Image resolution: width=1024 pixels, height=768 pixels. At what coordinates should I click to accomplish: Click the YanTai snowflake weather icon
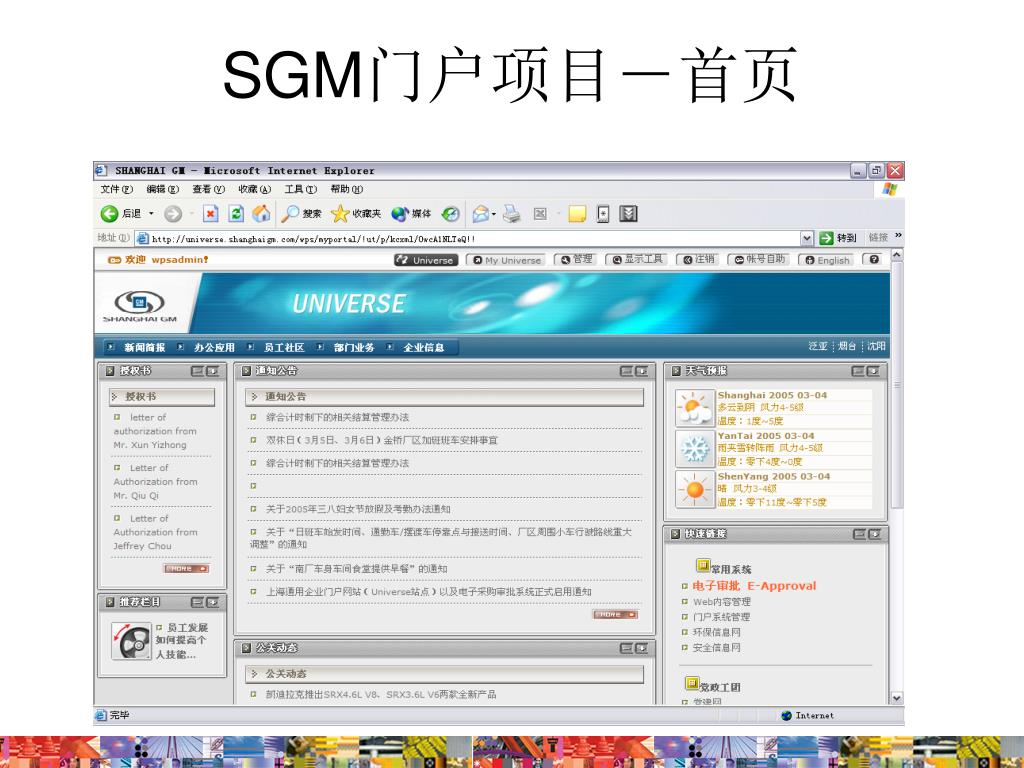point(694,449)
